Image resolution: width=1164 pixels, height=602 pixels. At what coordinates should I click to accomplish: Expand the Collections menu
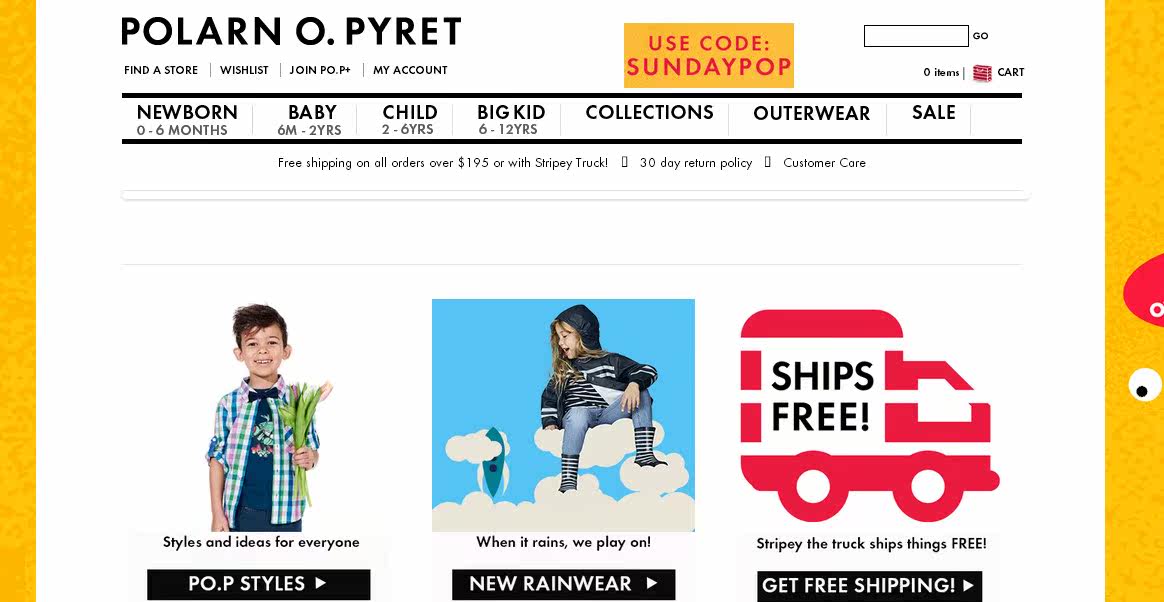point(650,113)
